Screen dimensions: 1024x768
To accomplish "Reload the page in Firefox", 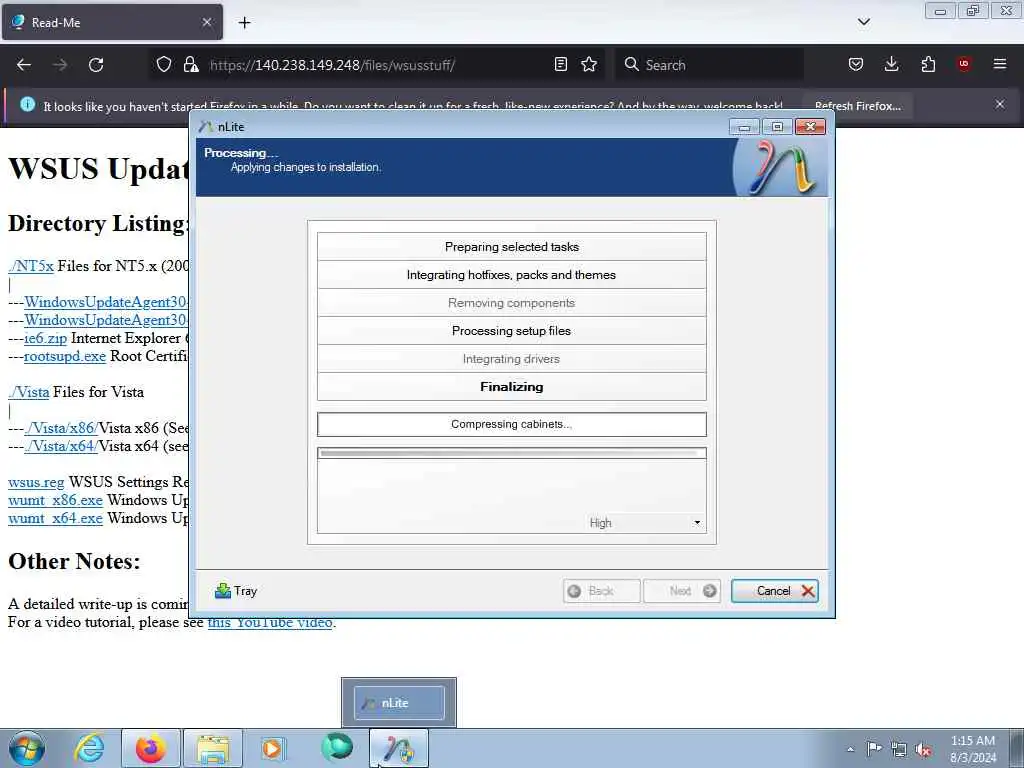I will 96,65.
